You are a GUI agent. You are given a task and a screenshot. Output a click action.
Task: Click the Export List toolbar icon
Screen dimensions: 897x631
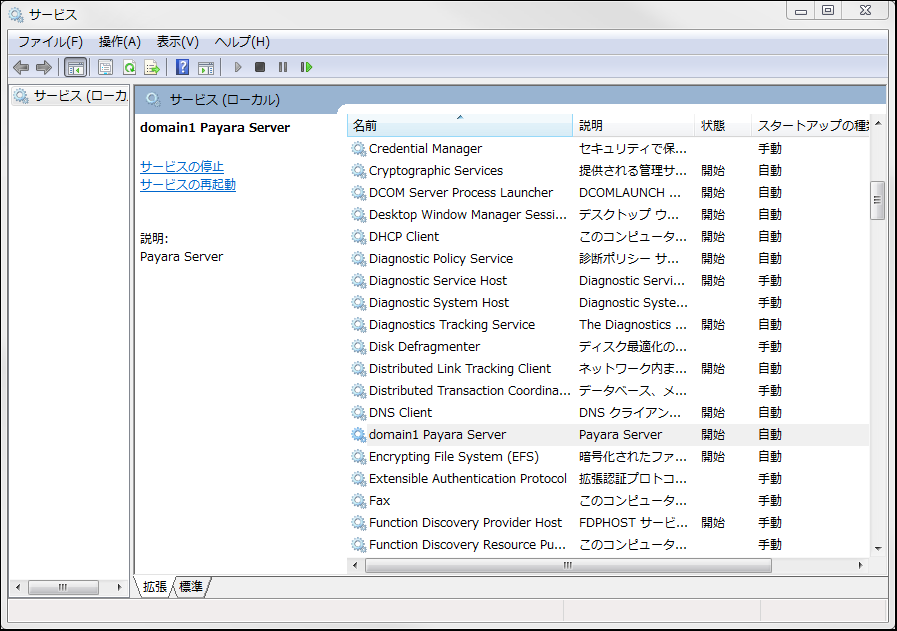click(x=152, y=67)
